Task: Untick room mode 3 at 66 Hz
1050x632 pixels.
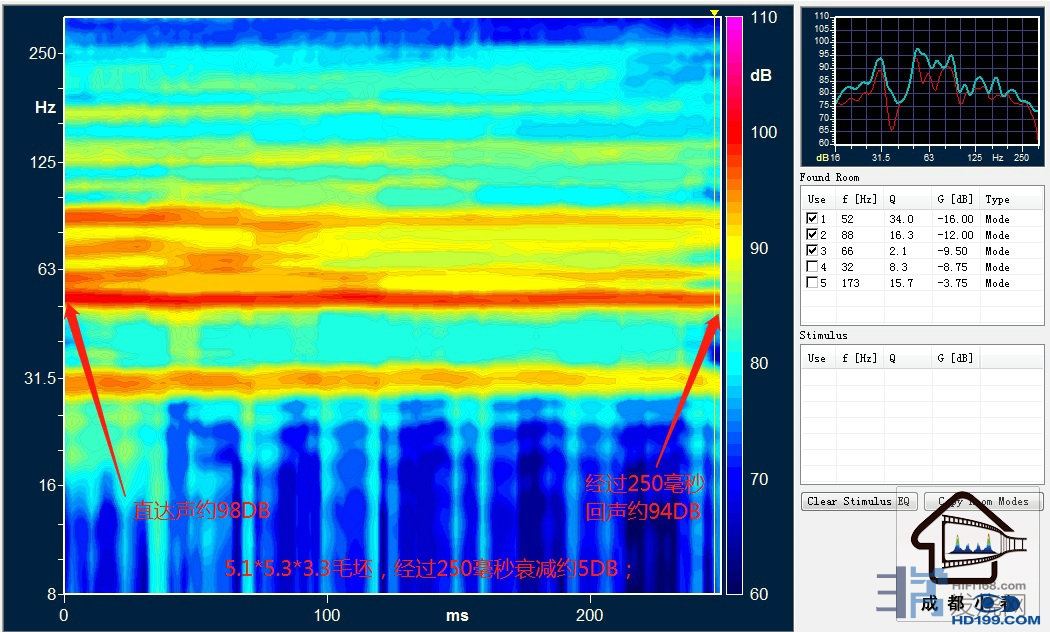Action: click(x=812, y=250)
